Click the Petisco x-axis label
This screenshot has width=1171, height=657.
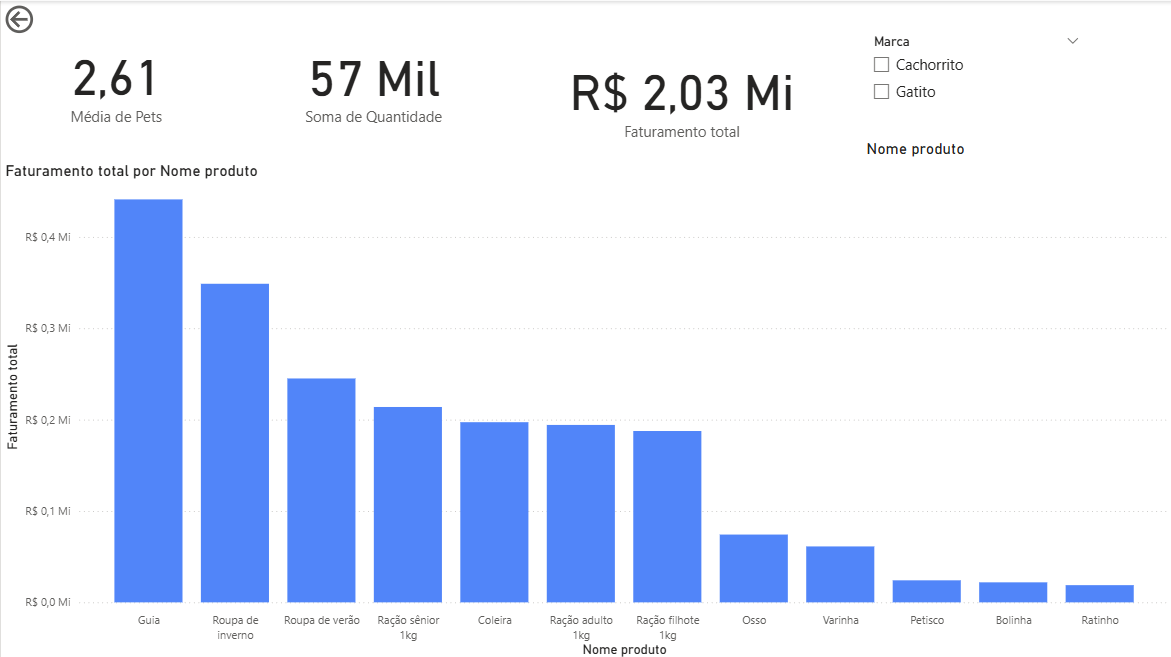(x=927, y=620)
